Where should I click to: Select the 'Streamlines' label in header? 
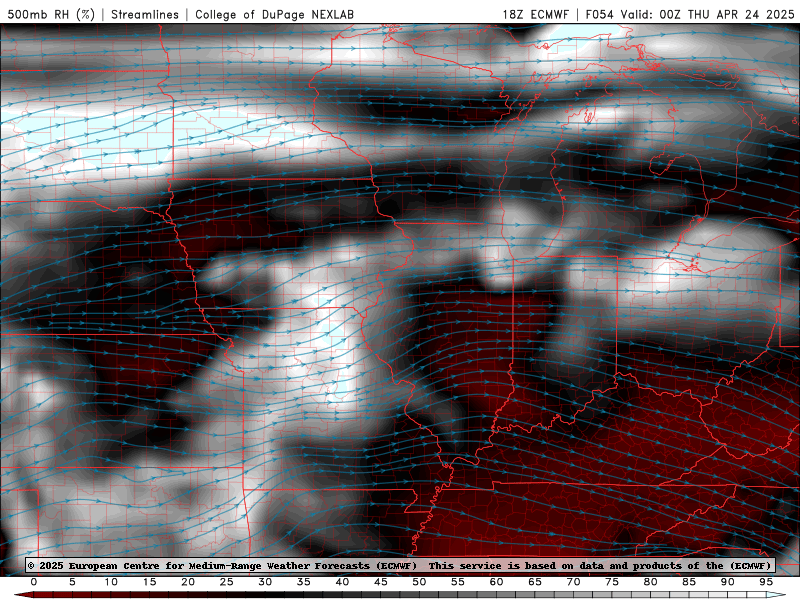(145, 14)
